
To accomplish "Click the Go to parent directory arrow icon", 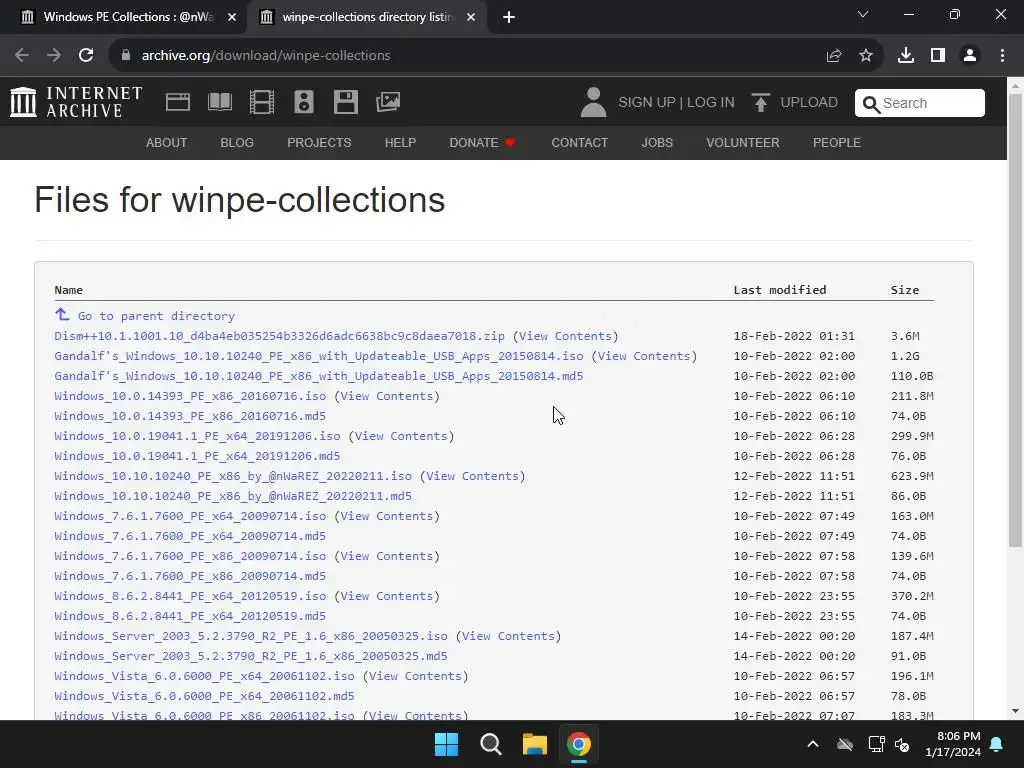I will click(x=62, y=315).
